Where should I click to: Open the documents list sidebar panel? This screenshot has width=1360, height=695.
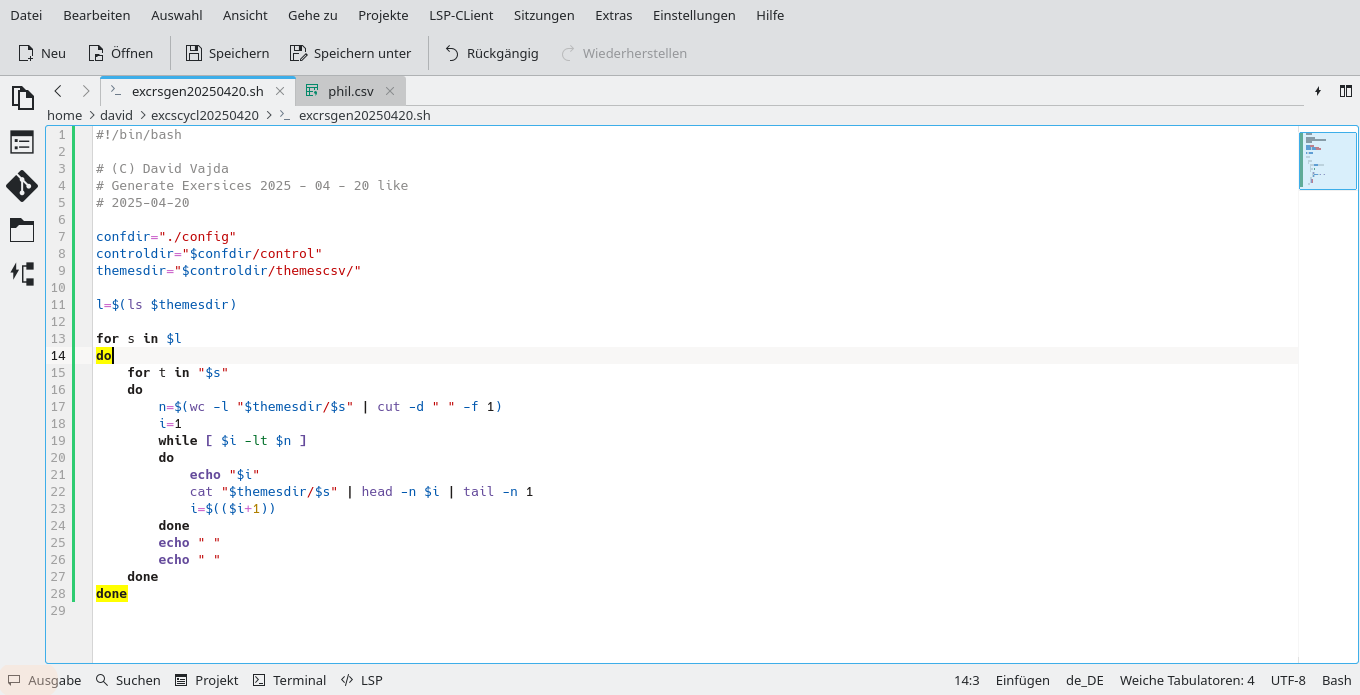(22, 97)
